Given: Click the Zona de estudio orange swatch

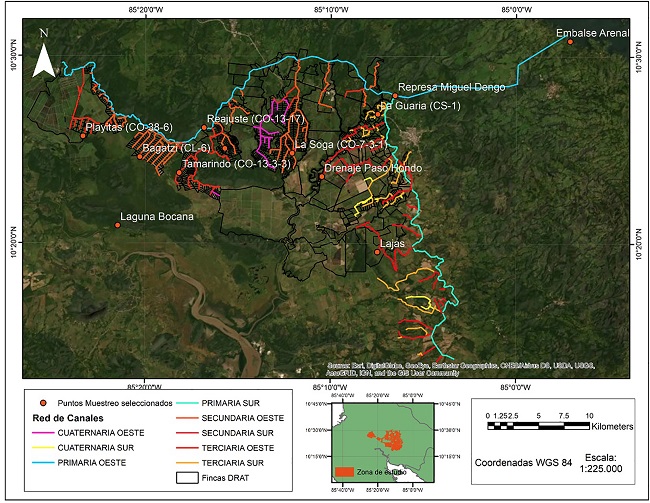Looking at the screenshot, I should (346, 469).
